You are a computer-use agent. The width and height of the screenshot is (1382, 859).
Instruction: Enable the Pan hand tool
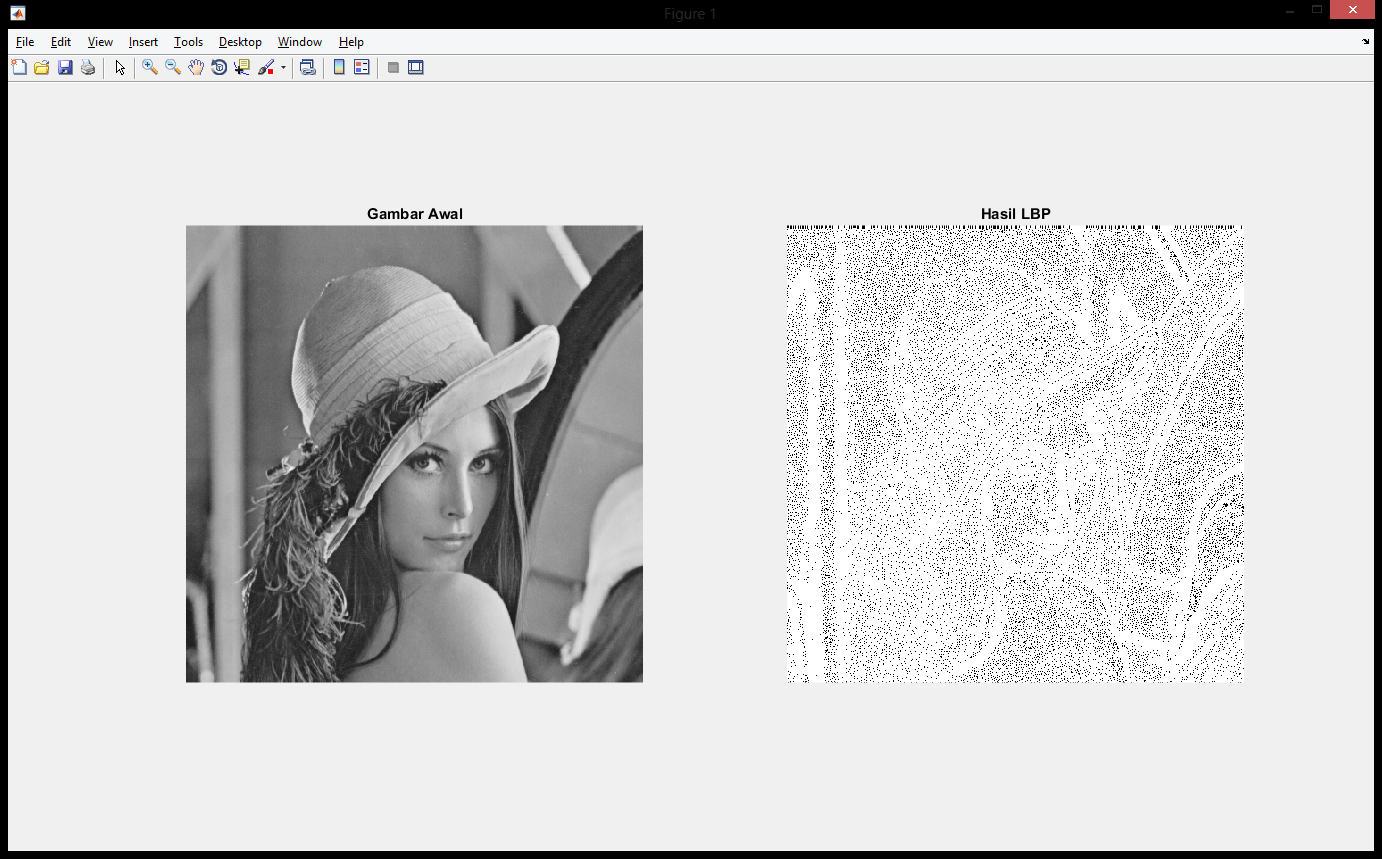(x=196, y=68)
